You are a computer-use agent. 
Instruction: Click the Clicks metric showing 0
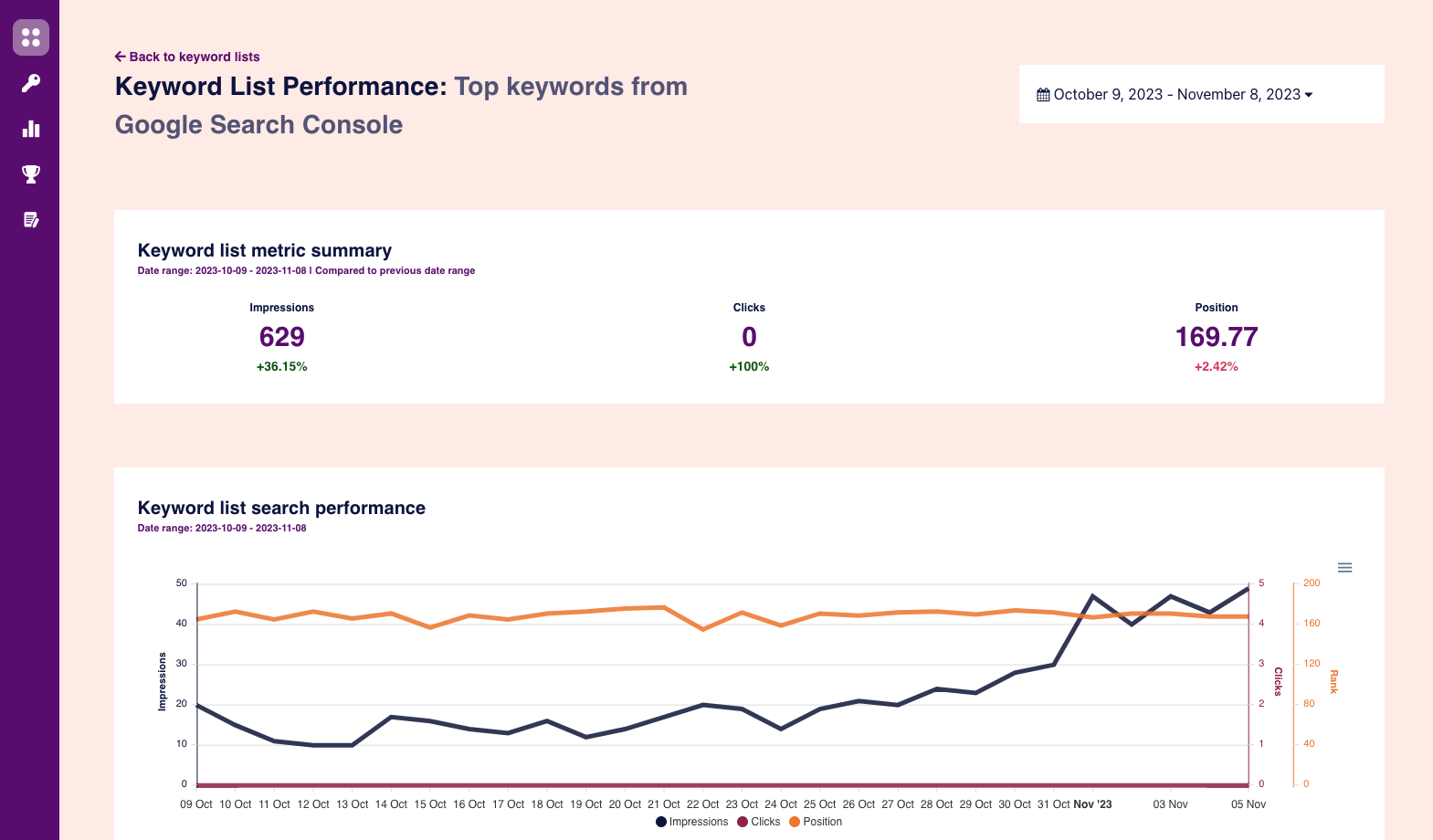[749, 337]
